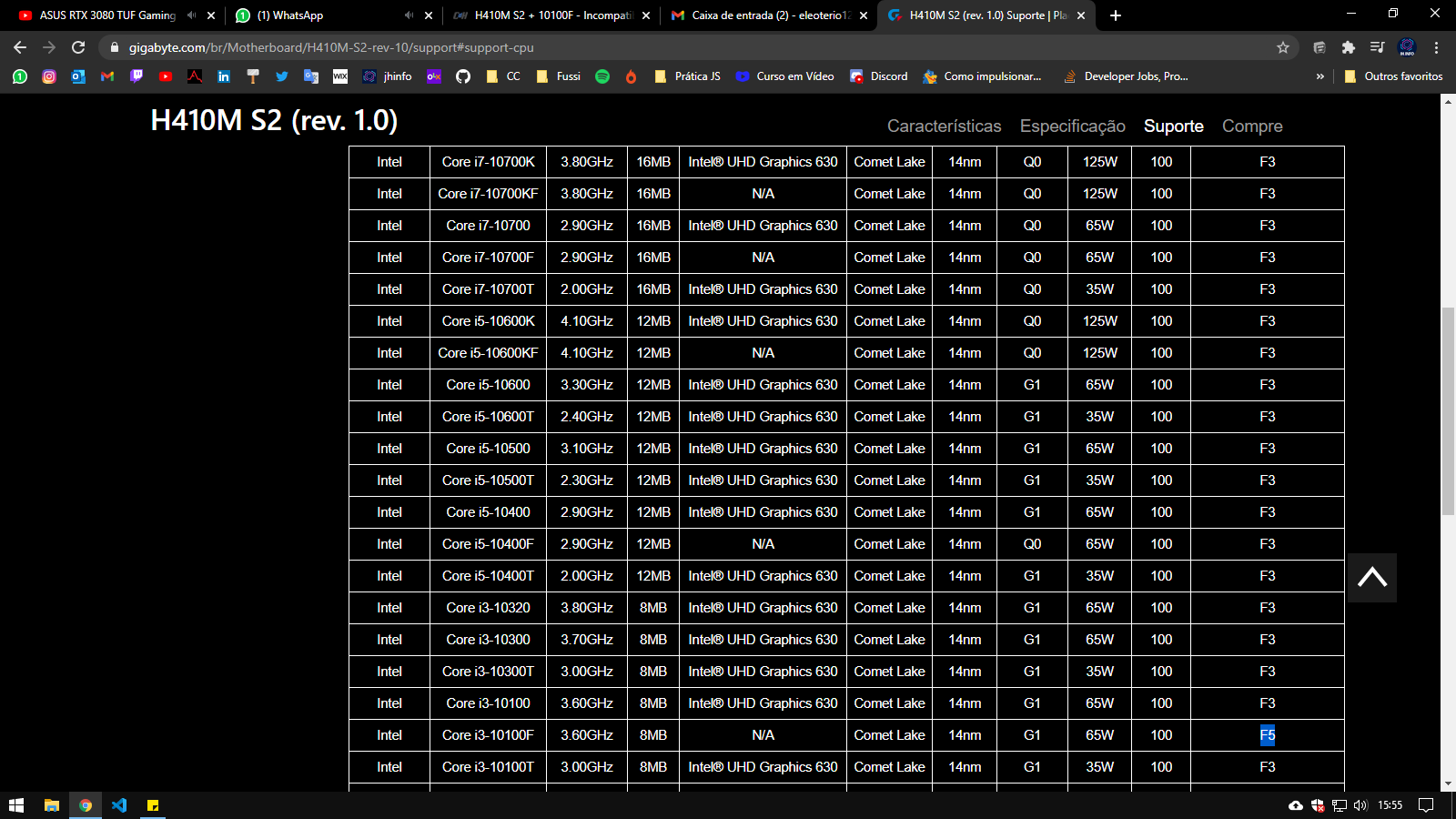Click the highlighted F5 BIOS cell
Viewport: 1456px width, 819px height.
(1268, 735)
